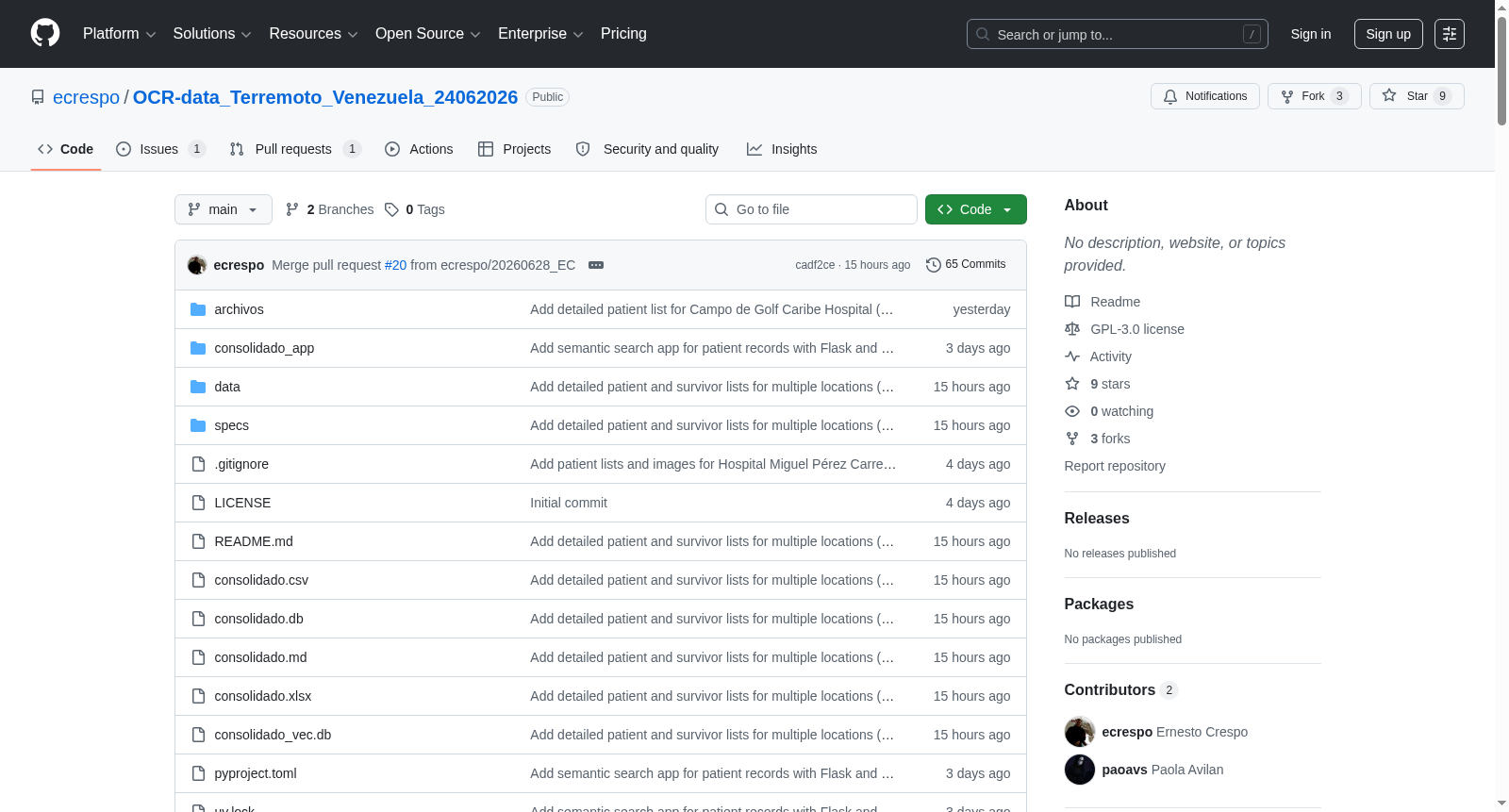Click the Report repository link
This screenshot has width=1509, height=812.
1115,466
